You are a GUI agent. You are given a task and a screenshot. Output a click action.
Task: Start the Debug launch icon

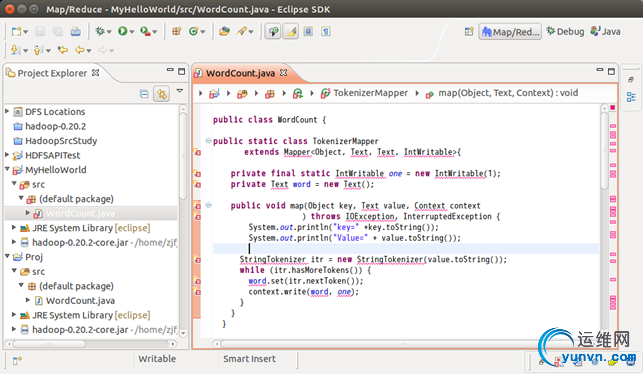point(100,31)
